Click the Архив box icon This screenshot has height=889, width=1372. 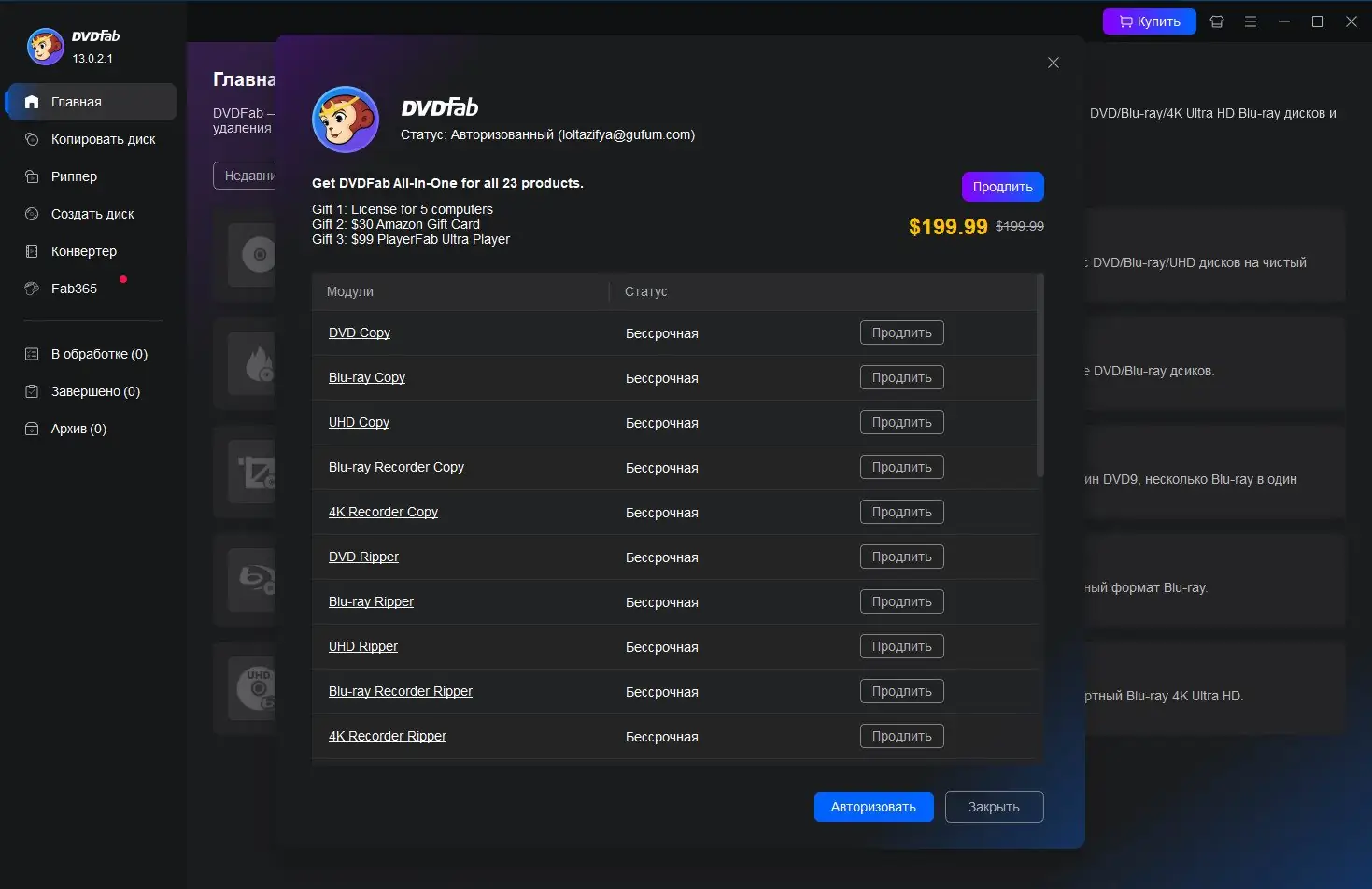32,429
